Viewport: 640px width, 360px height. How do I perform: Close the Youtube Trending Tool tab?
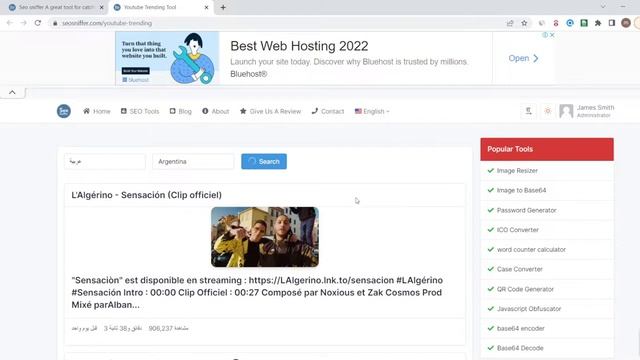207,7
